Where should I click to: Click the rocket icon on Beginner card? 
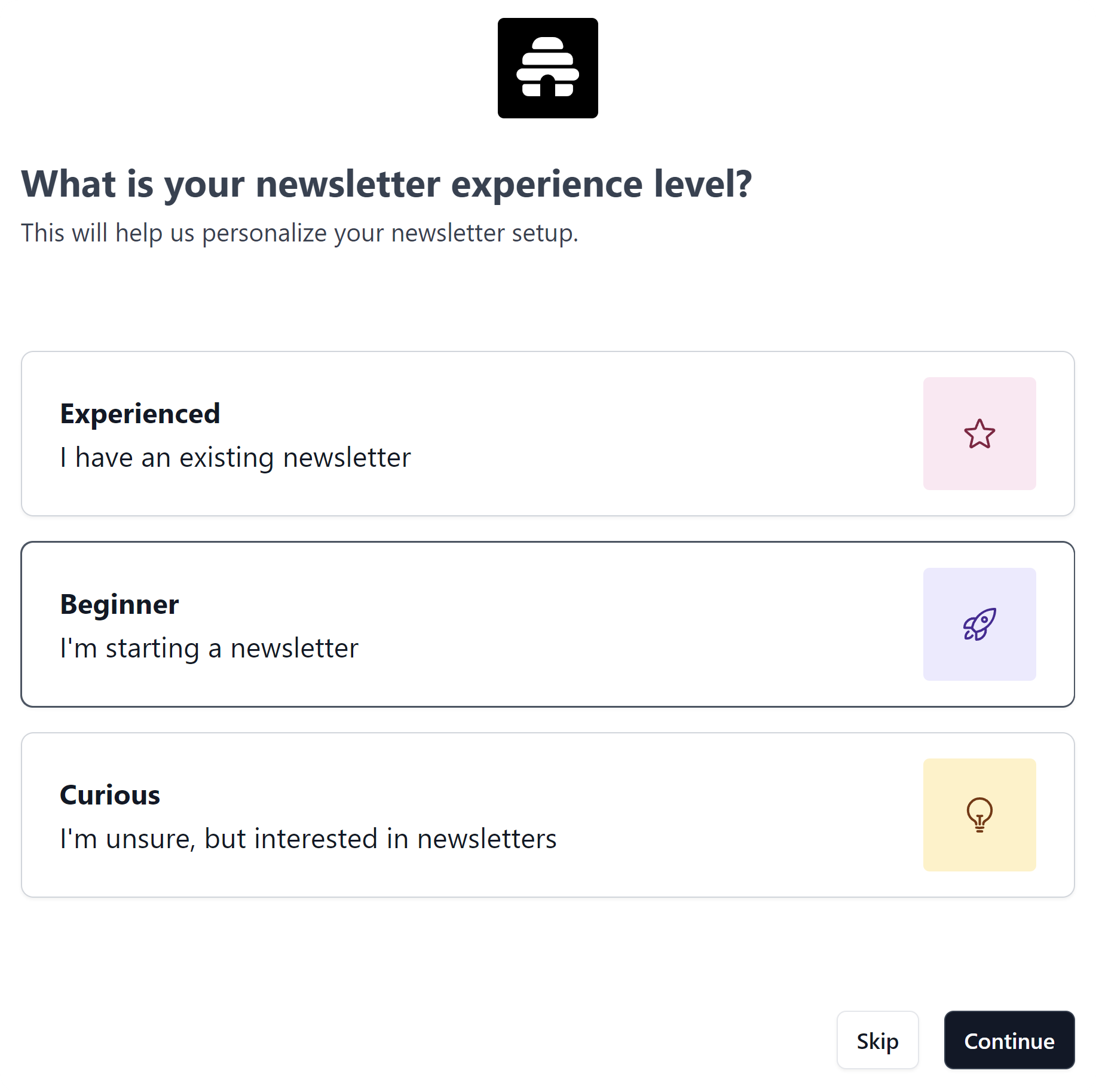979,625
